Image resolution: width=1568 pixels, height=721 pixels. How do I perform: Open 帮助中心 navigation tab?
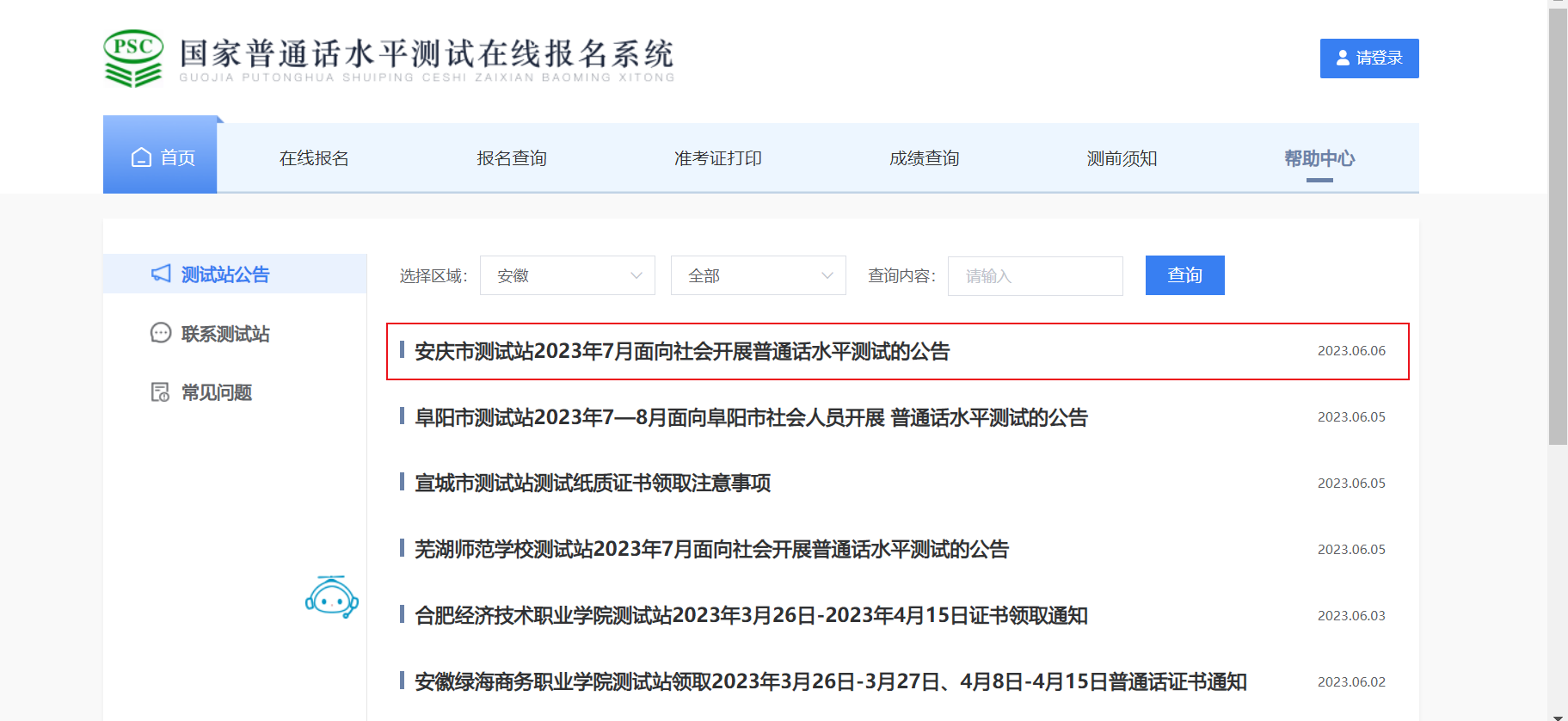pyautogui.click(x=1319, y=158)
